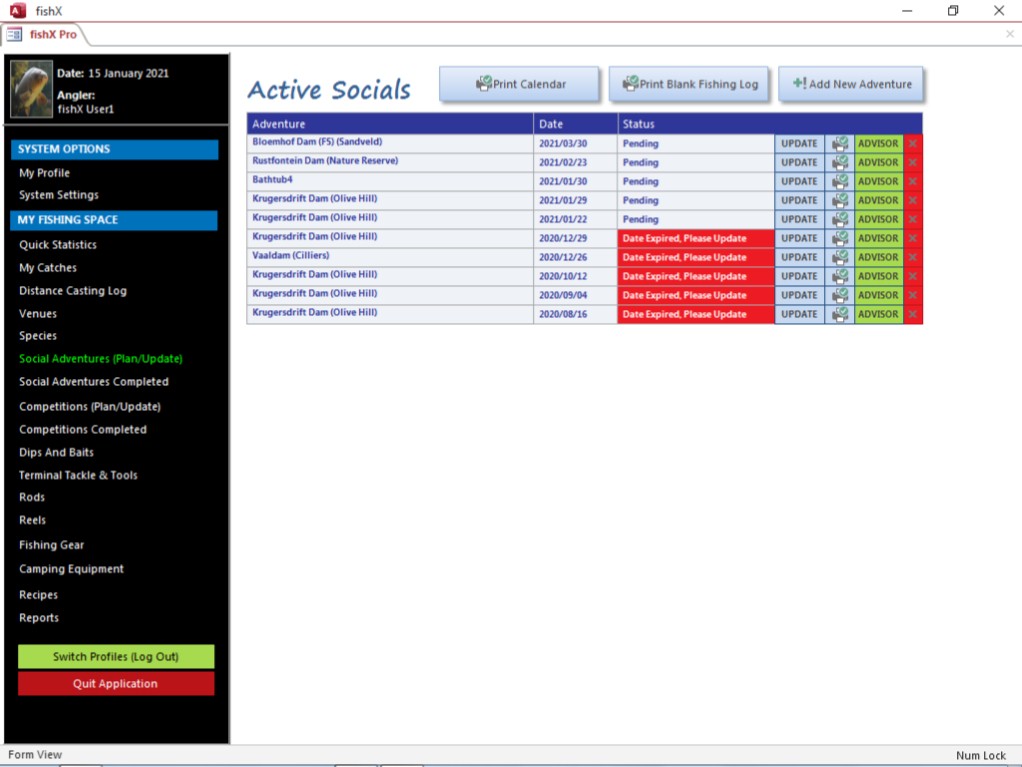1022x767 pixels.
Task: Go to Quick Statistics
Action: tap(58, 245)
